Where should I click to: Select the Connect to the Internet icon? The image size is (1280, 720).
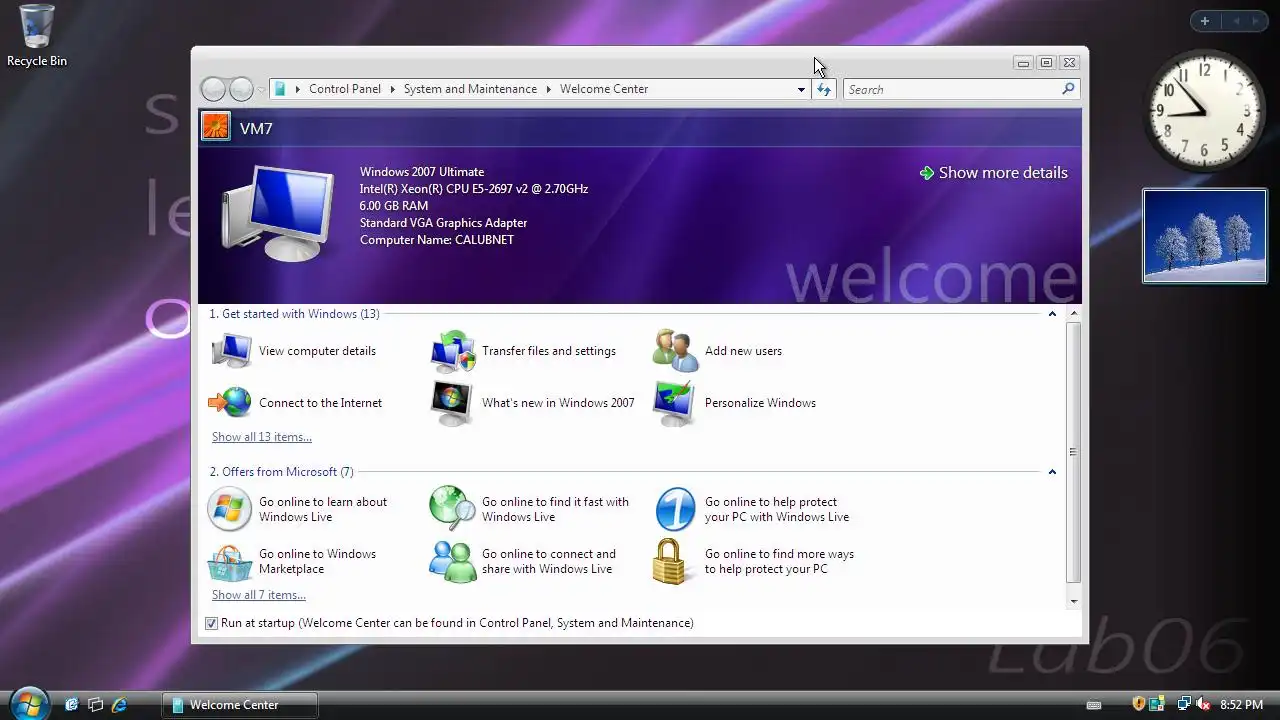coord(231,403)
